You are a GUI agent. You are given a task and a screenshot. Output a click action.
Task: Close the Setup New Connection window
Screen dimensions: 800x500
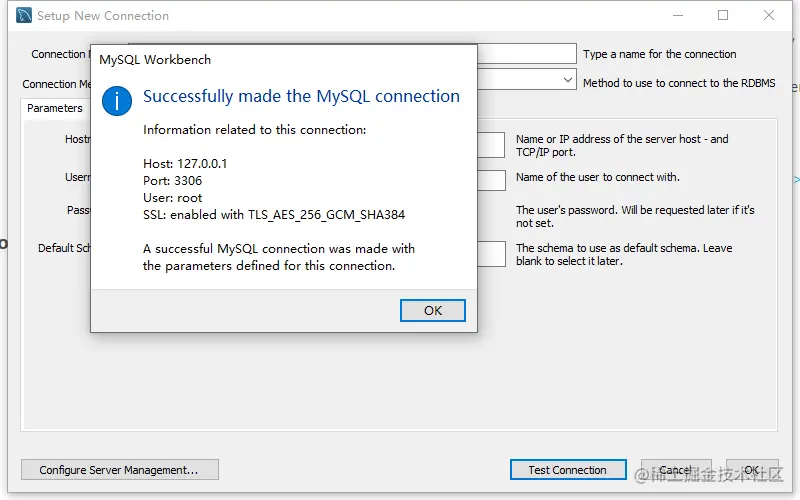tap(769, 15)
